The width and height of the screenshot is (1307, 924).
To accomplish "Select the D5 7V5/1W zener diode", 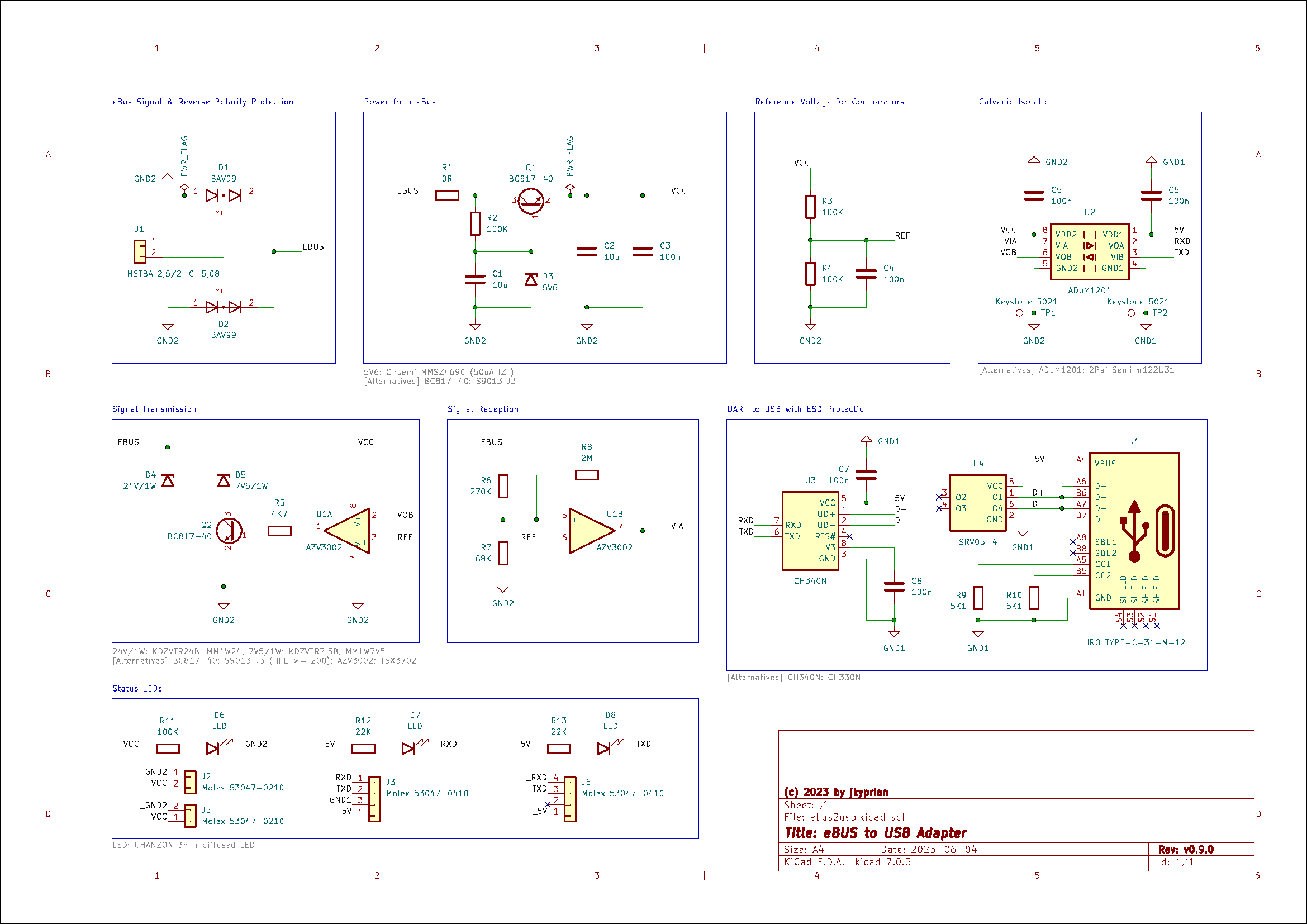I will 223,481.
